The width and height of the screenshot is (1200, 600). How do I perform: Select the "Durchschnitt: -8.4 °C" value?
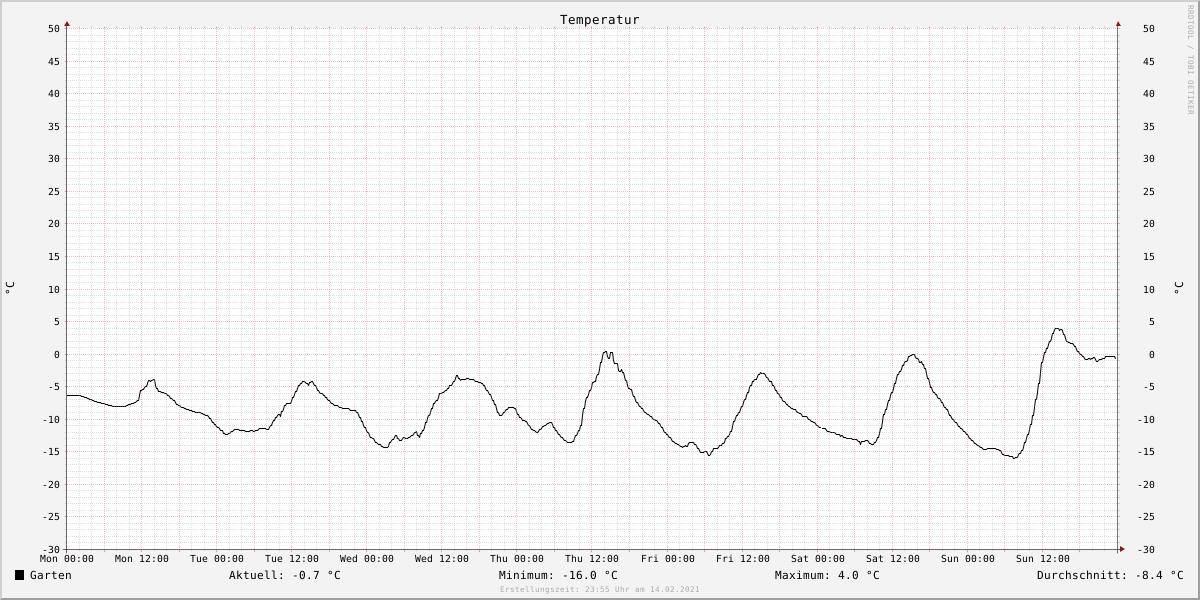1110,575
